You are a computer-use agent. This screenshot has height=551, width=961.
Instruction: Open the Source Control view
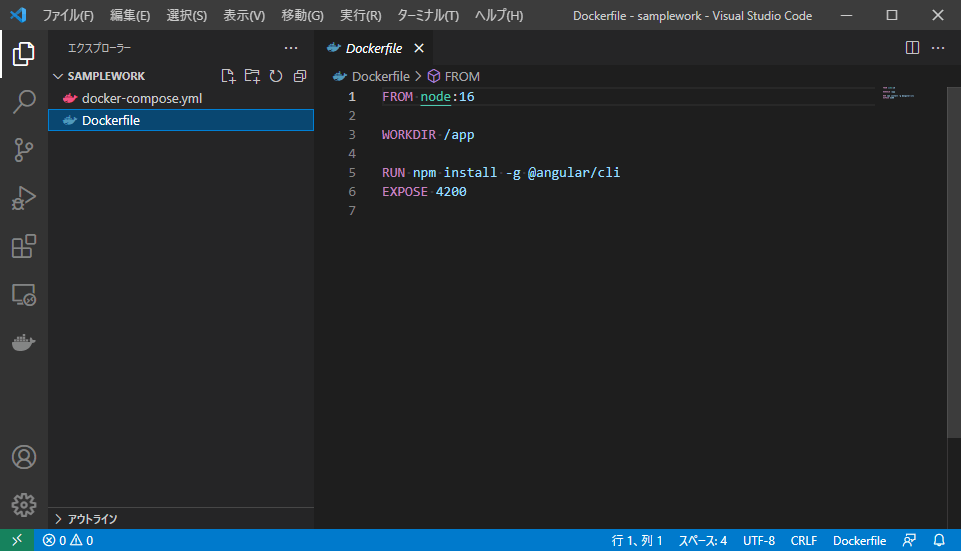[23, 150]
